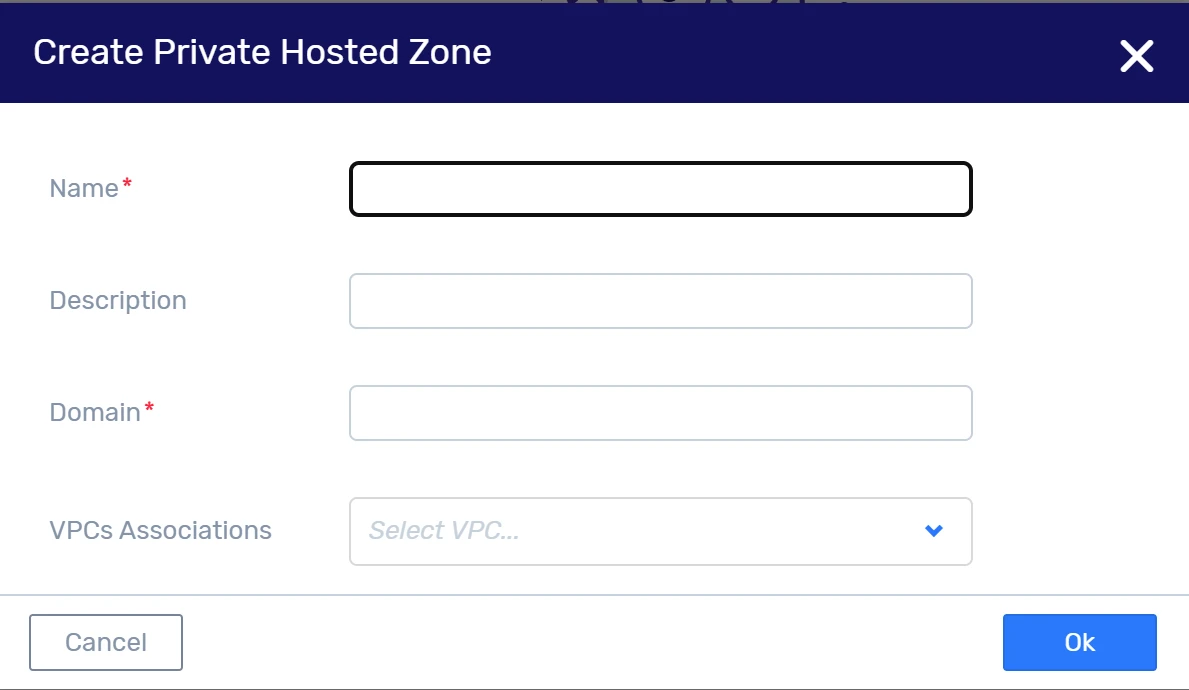Image resolution: width=1189 pixels, height=690 pixels.
Task: Click into the Description text field
Action: tap(660, 301)
